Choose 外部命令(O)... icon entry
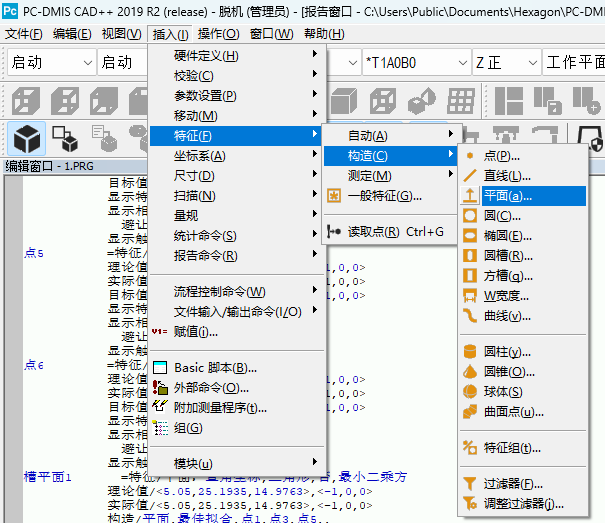This screenshot has height=523, width=605. (236, 388)
